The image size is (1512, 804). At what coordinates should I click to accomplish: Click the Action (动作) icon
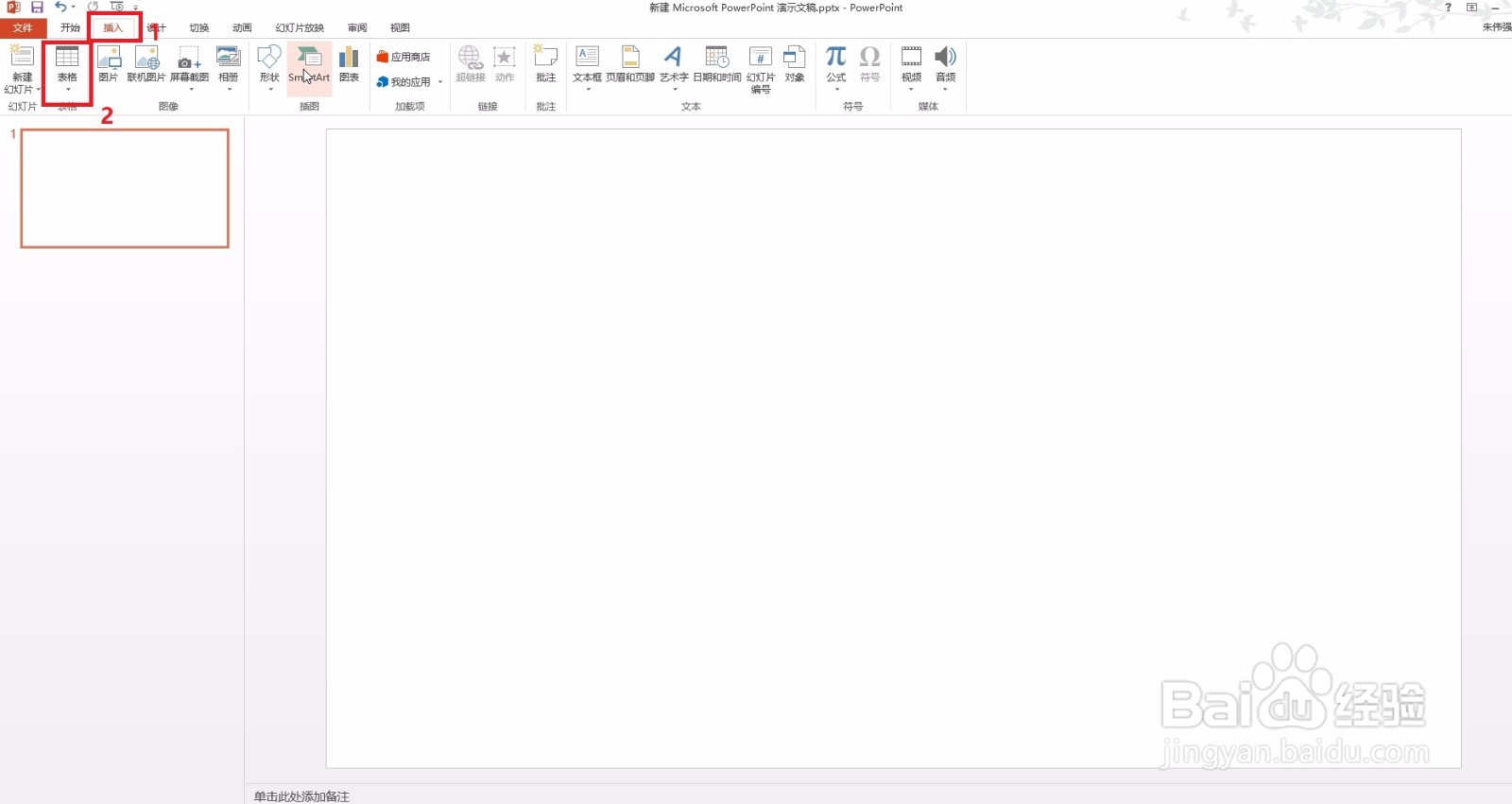click(505, 63)
